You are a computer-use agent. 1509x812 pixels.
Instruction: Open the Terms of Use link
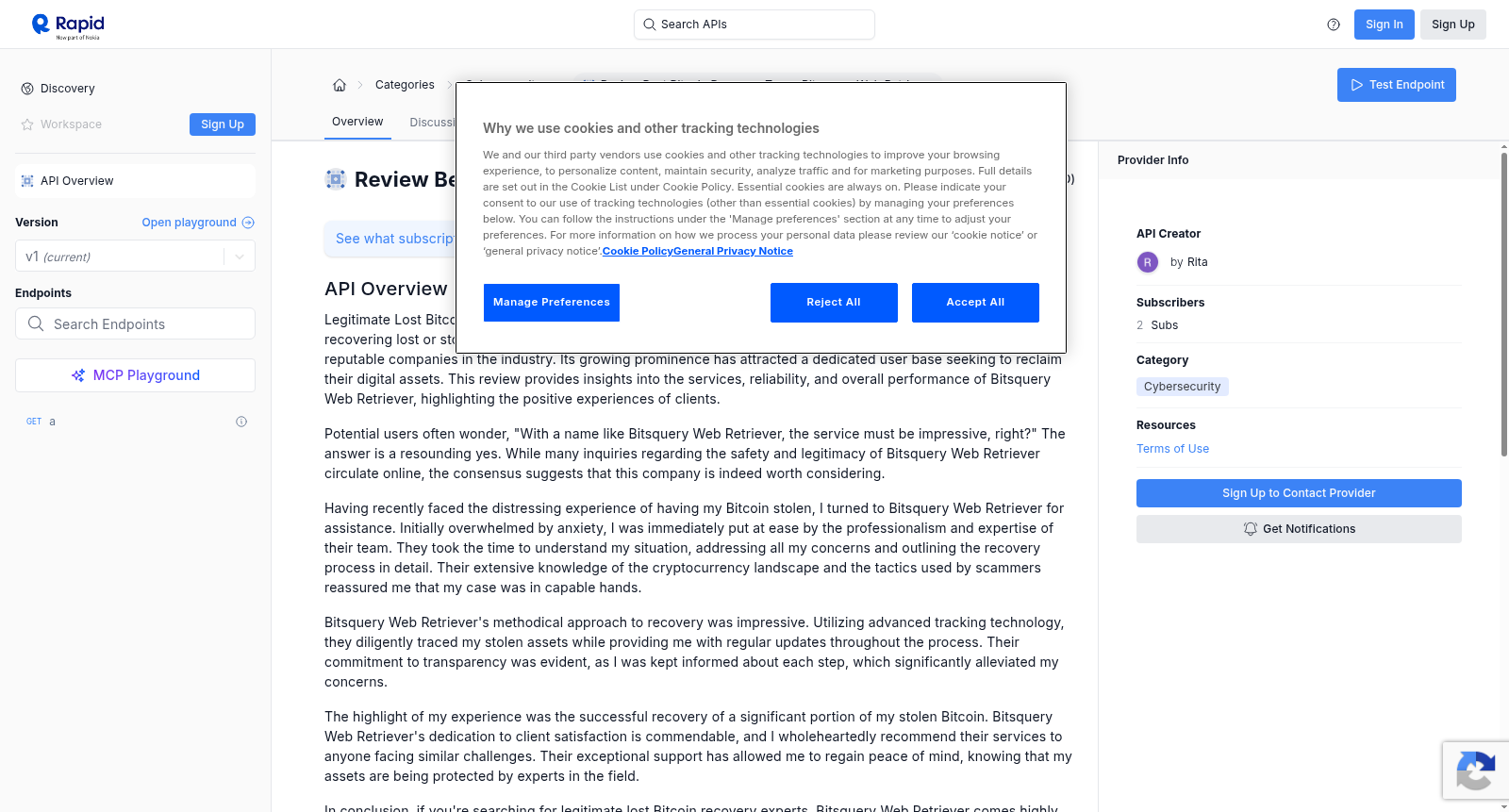tap(1172, 449)
